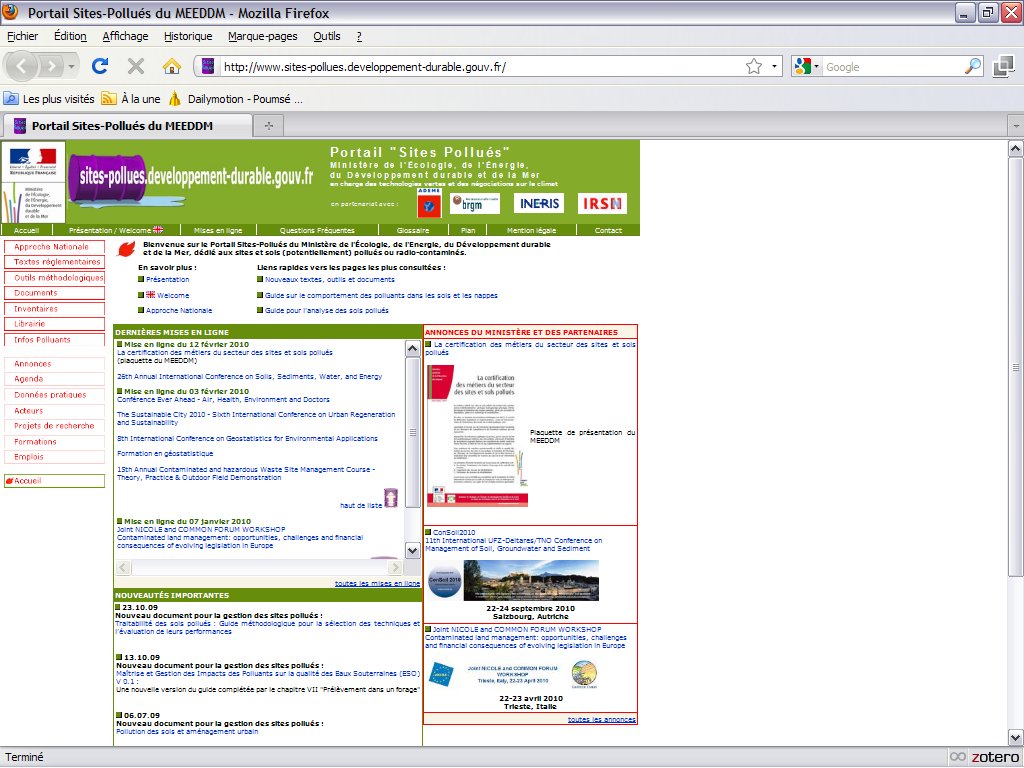This screenshot has height=768, width=1024.
Task: Open the Google search engine dropdown
Action: pyautogui.click(x=806, y=67)
